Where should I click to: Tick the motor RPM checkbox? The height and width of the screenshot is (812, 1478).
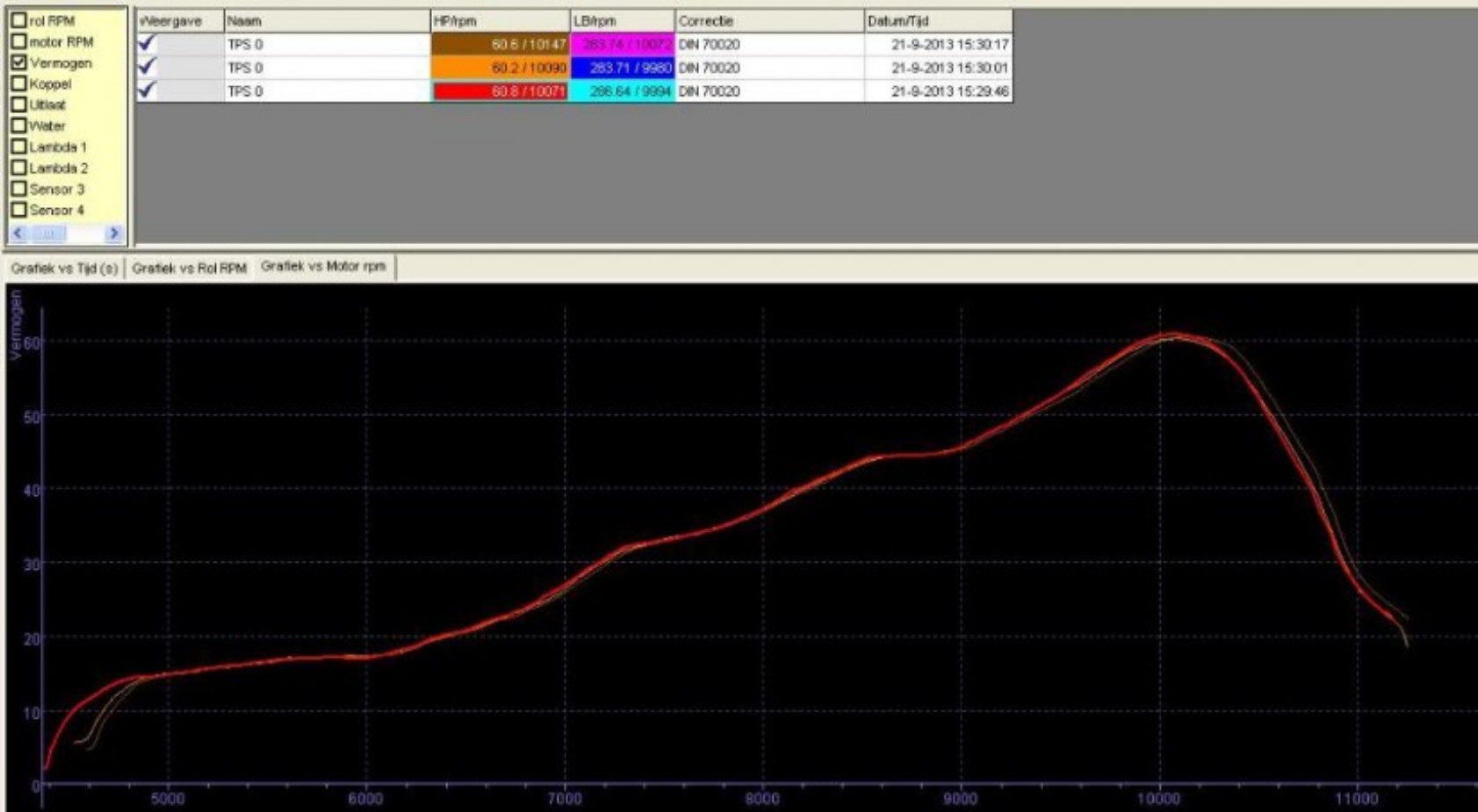point(18,41)
